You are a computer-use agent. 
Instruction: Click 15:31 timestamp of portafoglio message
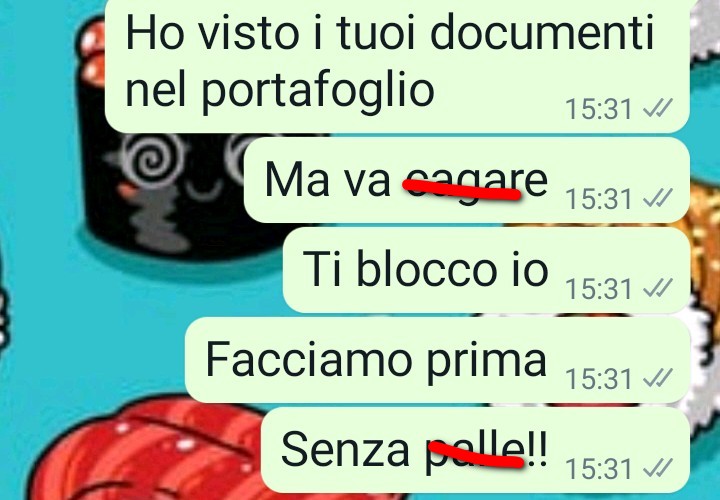599,109
